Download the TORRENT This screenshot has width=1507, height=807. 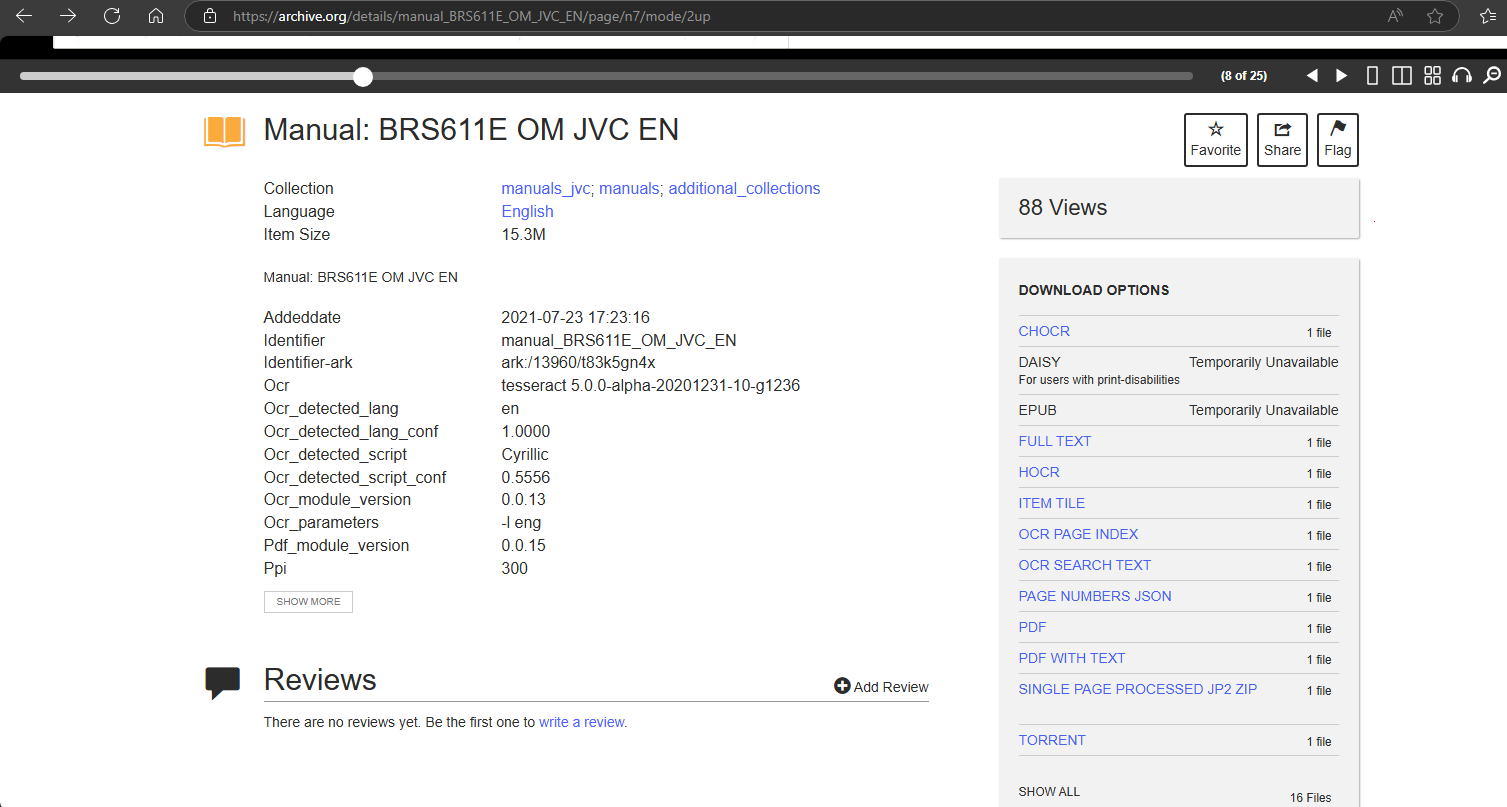pyautogui.click(x=1052, y=740)
